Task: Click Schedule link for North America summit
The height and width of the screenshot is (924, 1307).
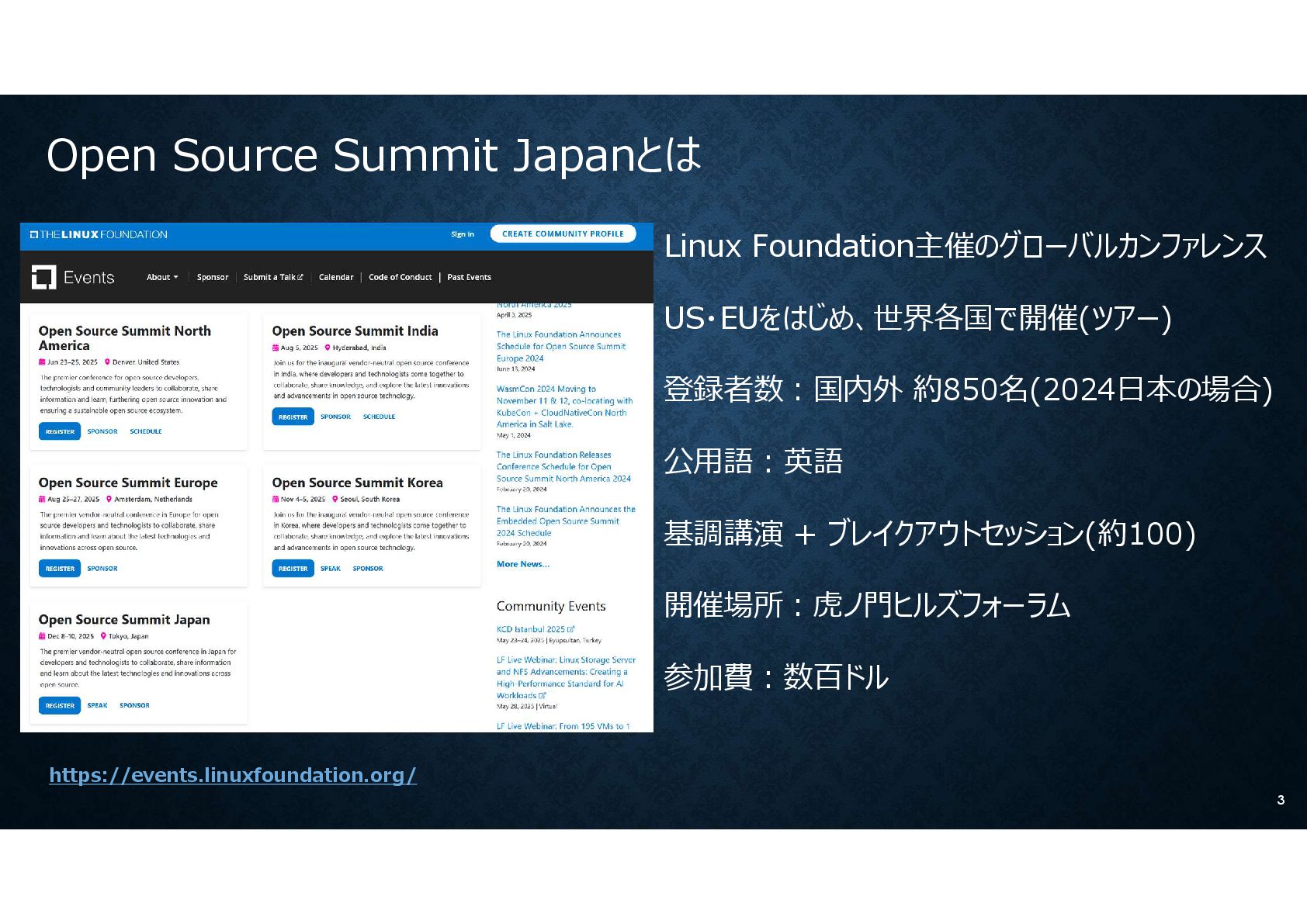Action: tap(146, 431)
